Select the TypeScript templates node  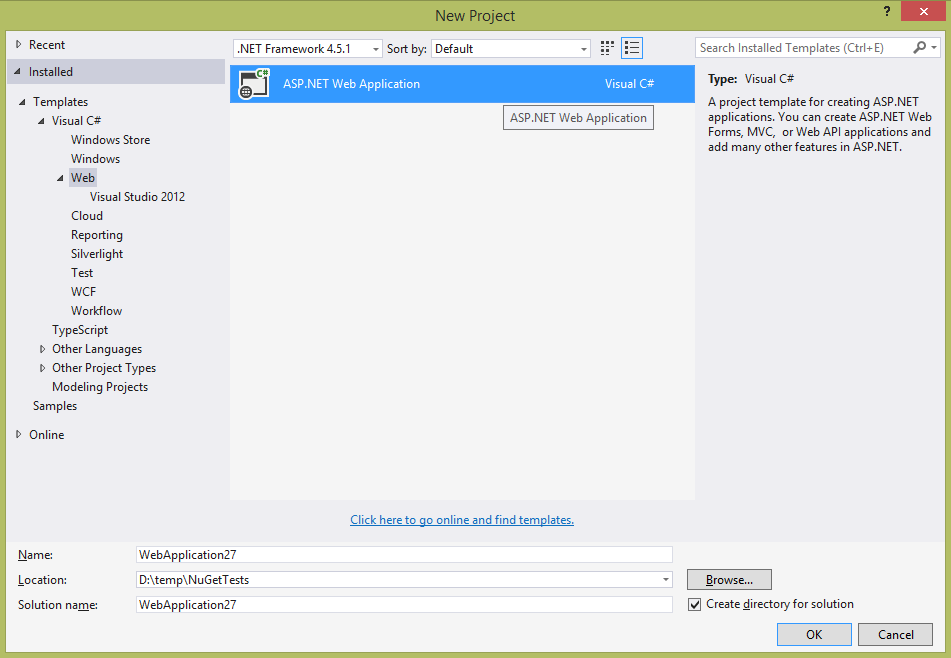coord(80,330)
